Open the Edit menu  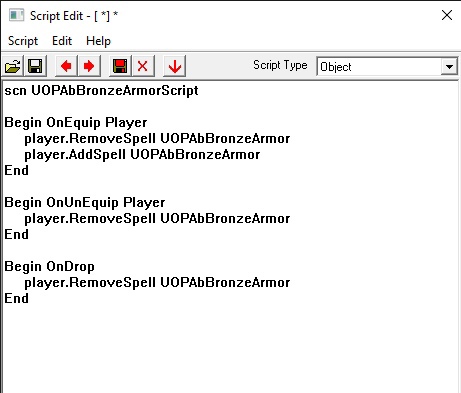coord(62,41)
